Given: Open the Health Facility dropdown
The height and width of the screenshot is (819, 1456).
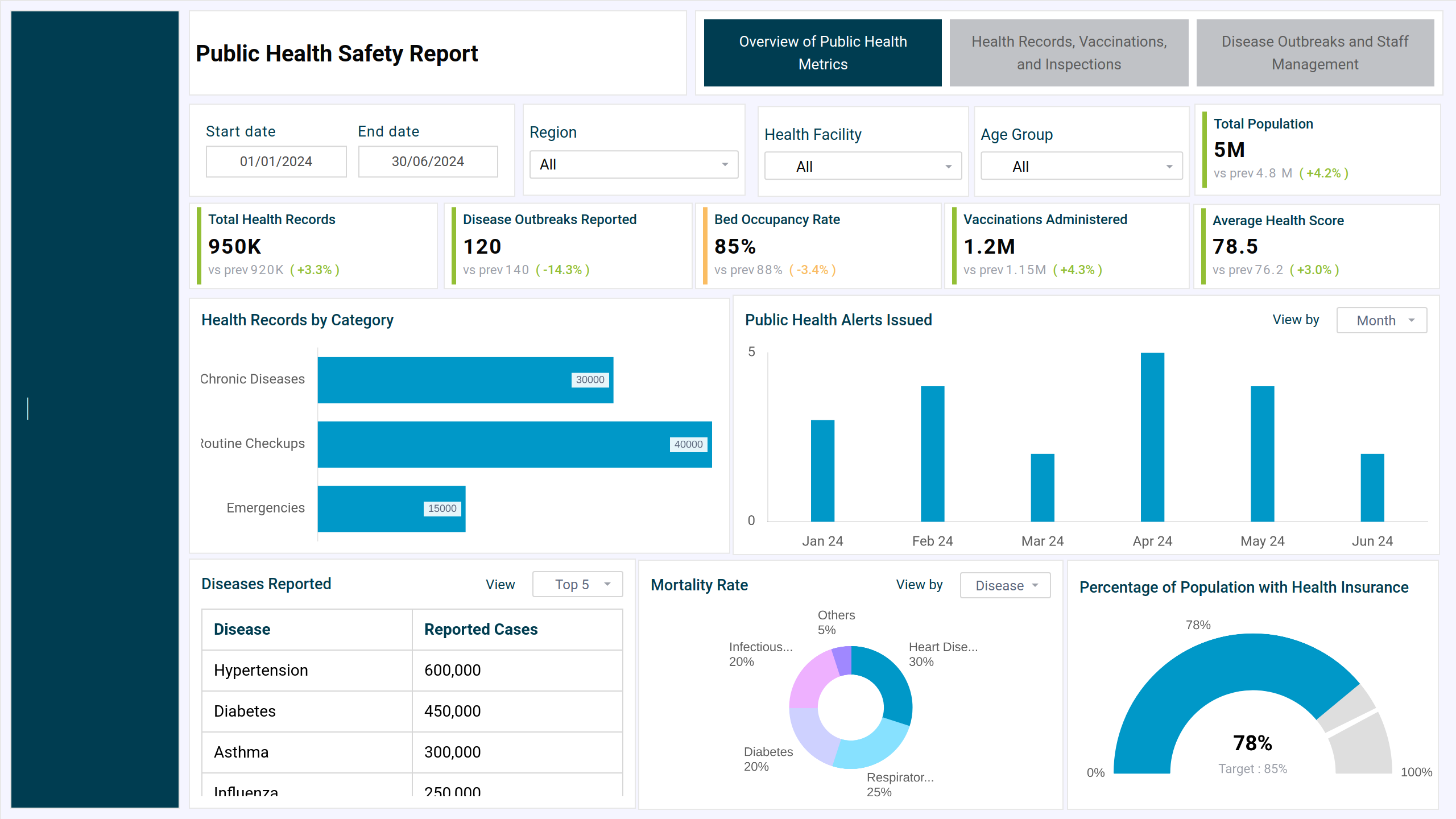Looking at the screenshot, I should [x=863, y=166].
